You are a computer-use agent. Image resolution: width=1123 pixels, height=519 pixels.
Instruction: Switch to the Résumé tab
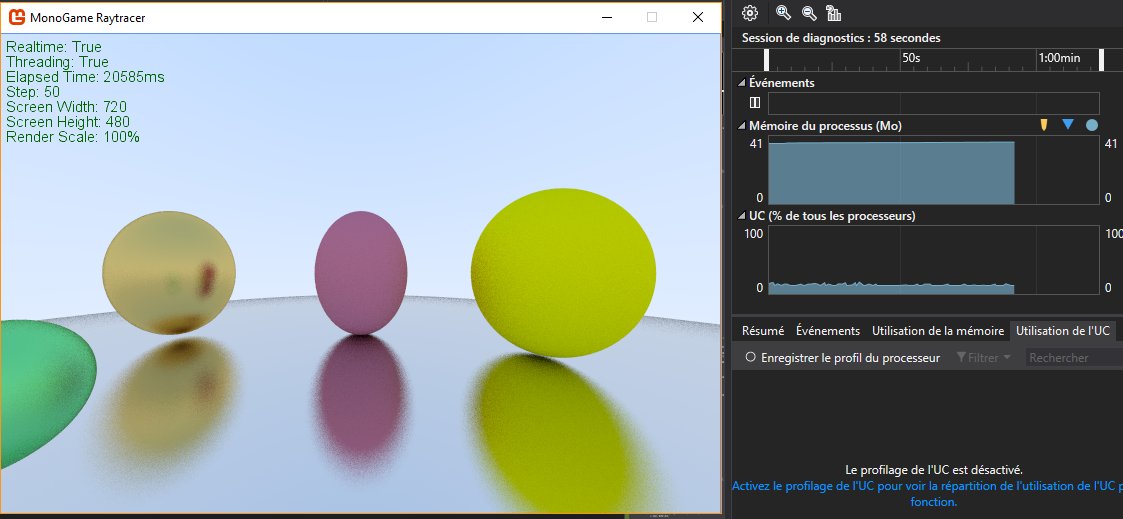click(x=763, y=331)
